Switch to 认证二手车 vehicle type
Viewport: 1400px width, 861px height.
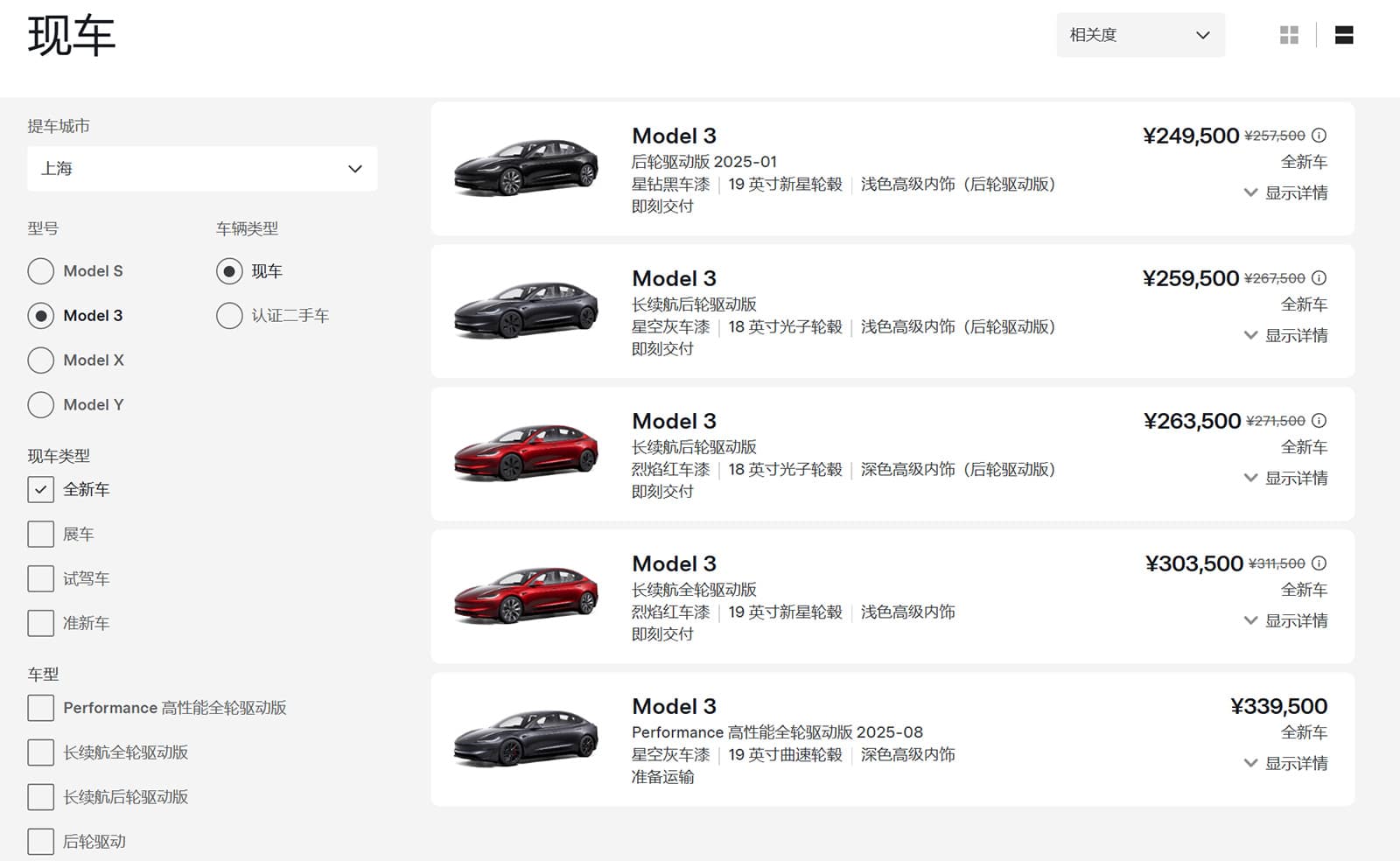(x=228, y=315)
